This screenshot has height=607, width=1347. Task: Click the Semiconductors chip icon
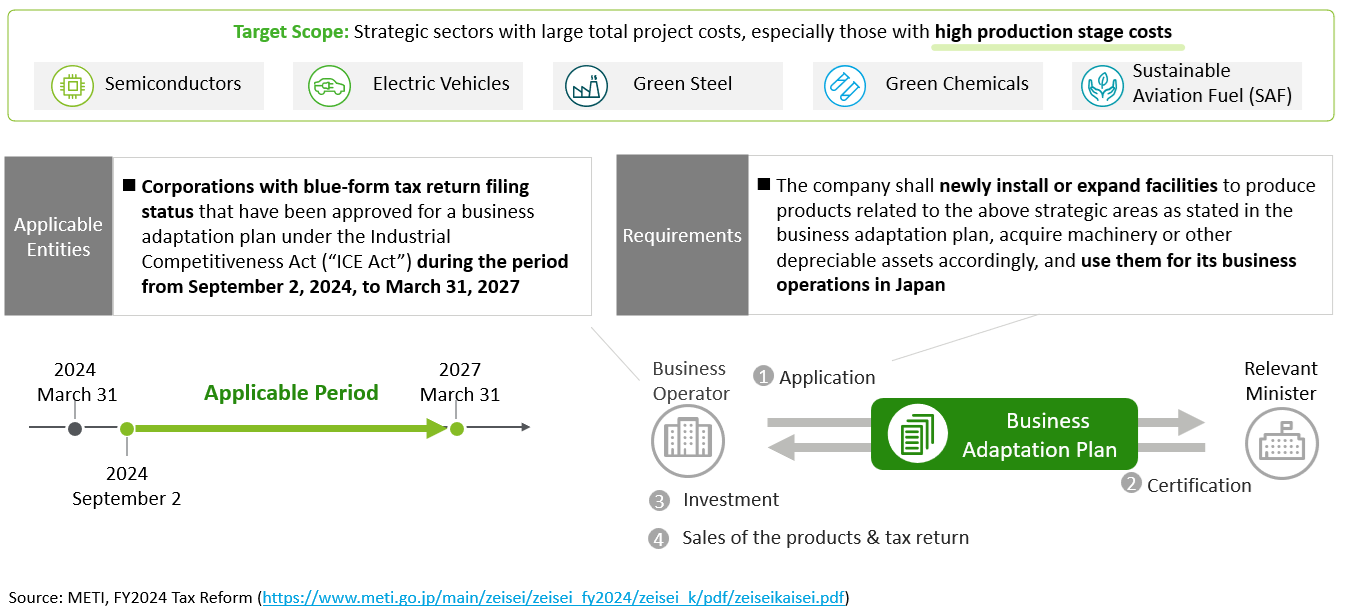pyautogui.click(x=71, y=85)
